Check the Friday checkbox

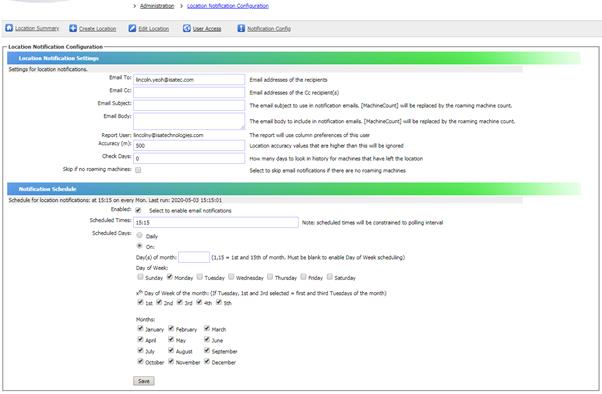[x=303, y=276]
